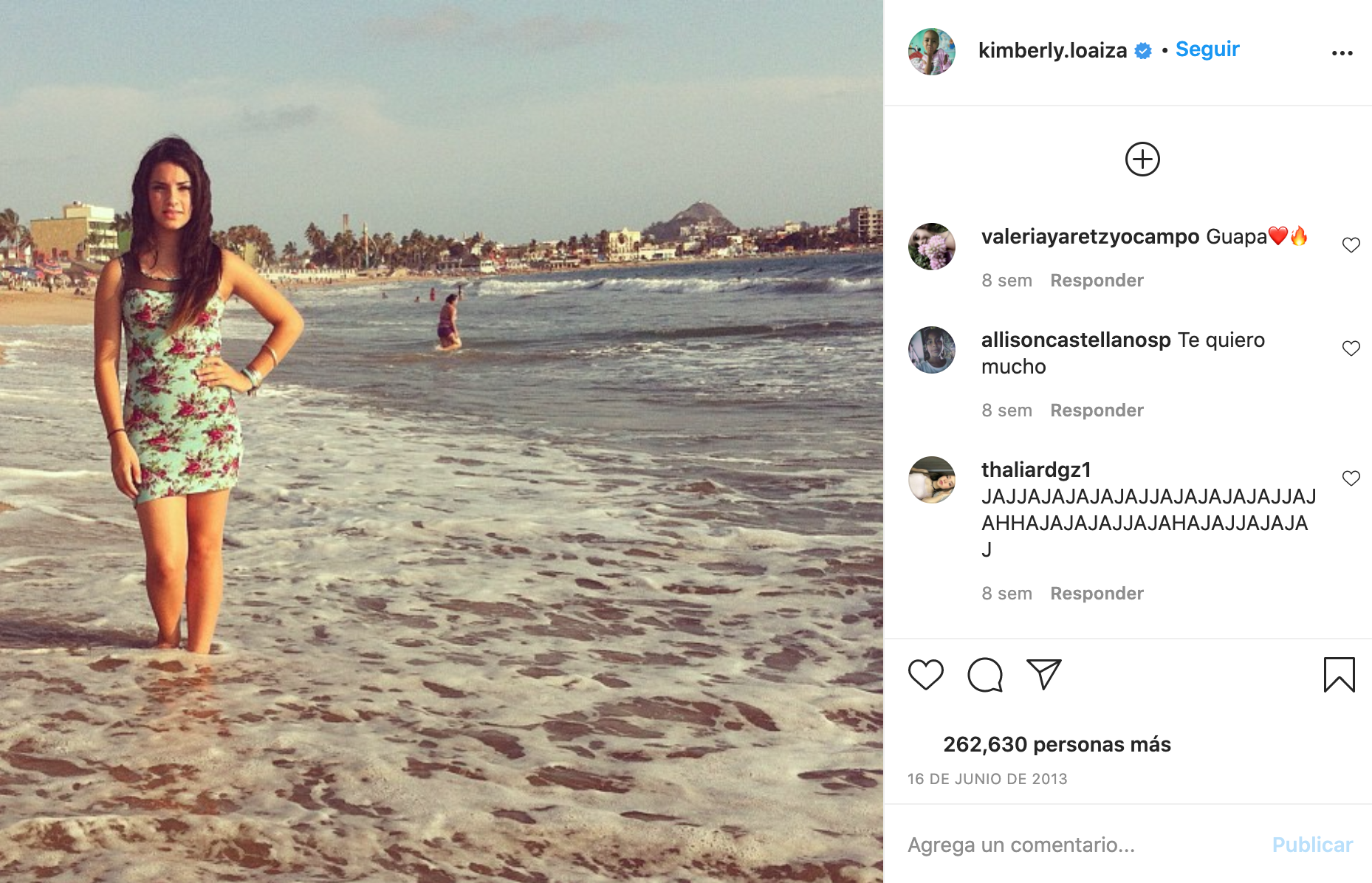Focus the 'Agrega un comentario' field
This screenshot has width=1372, height=883.
(x=1078, y=845)
